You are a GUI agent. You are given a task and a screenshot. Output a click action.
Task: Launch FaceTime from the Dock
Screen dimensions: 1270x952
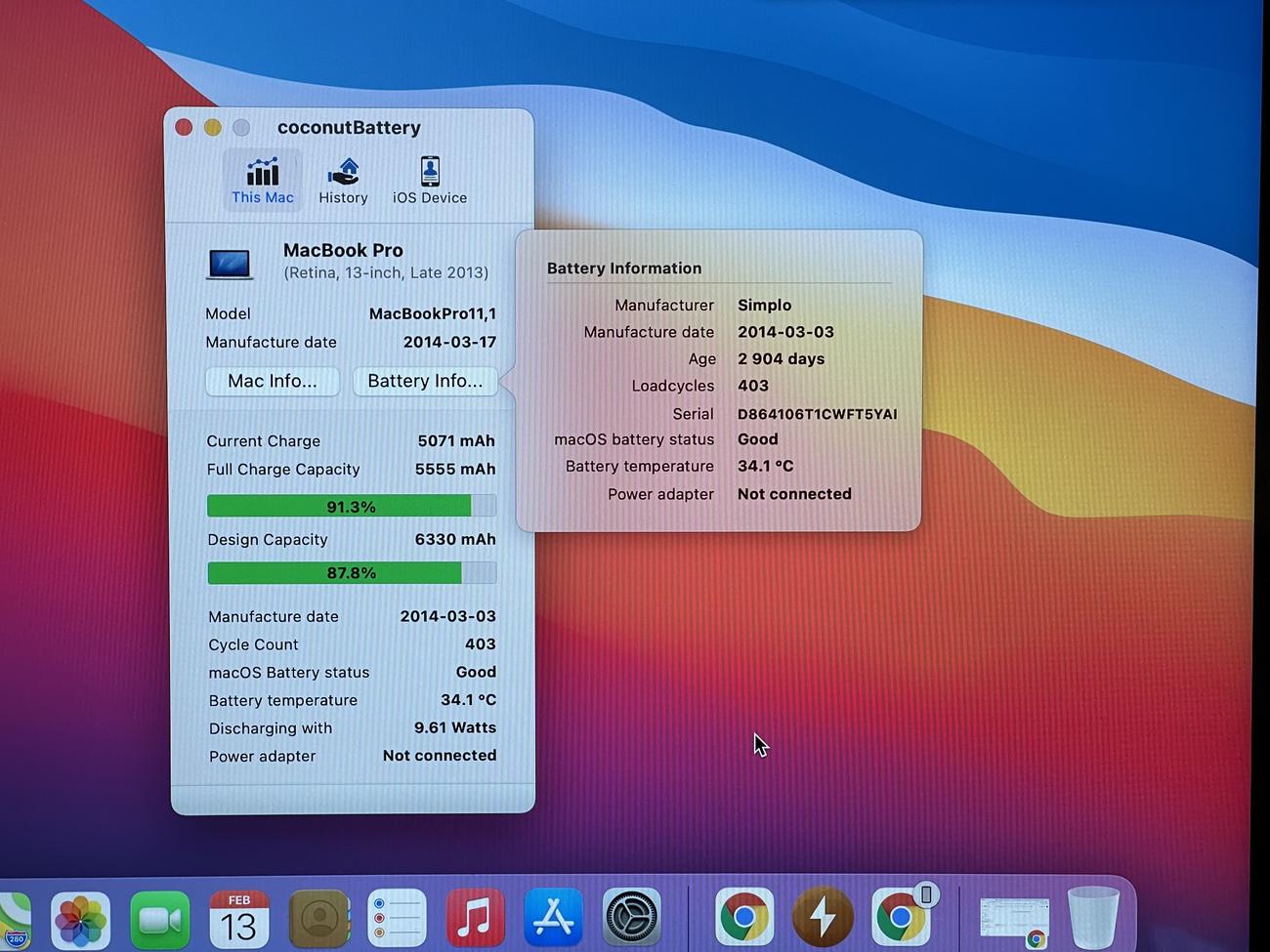(159, 919)
